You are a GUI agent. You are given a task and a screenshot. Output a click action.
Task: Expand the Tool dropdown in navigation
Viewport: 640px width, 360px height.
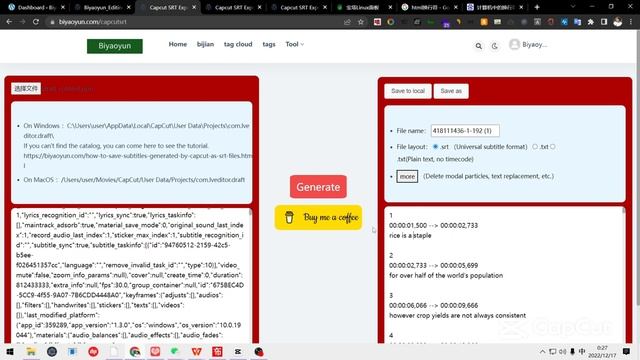click(x=294, y=44)
